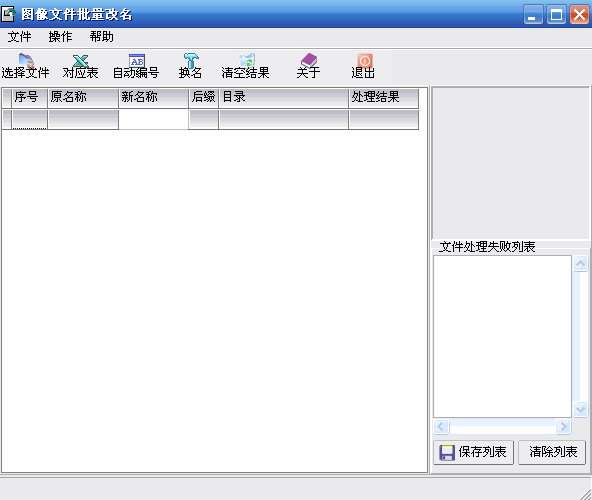Click the 保存列表 button
The image size is (592, 500).
[x=473, y=452]
